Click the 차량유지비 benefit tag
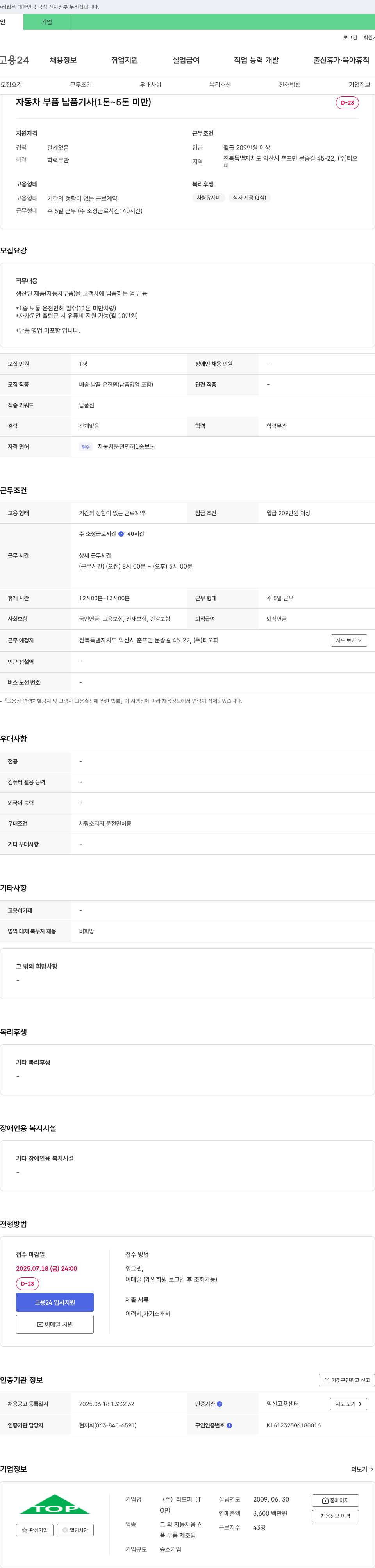 pos(209,198)
